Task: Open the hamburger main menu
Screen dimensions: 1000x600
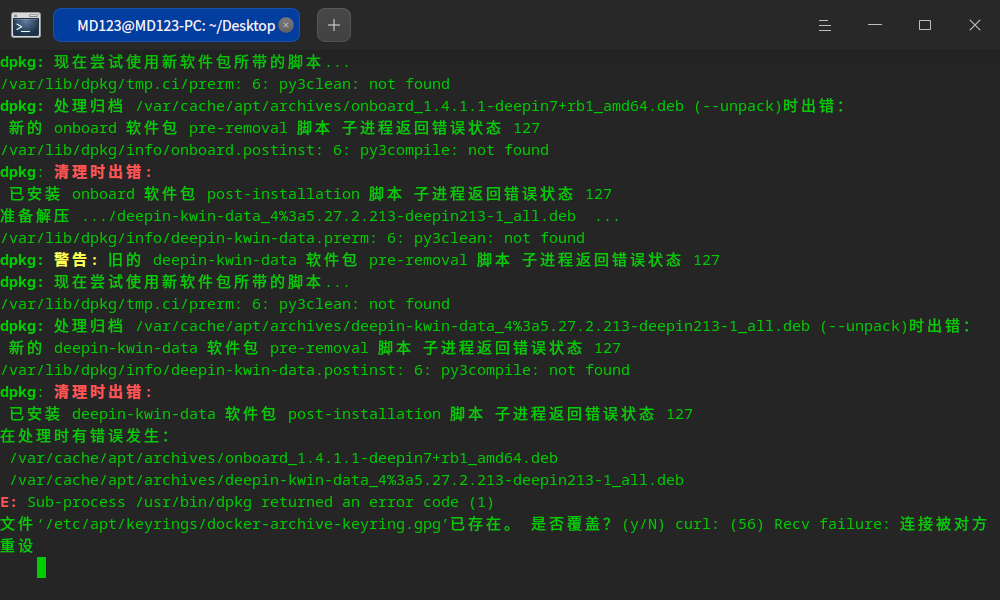Action: [825, 26]
